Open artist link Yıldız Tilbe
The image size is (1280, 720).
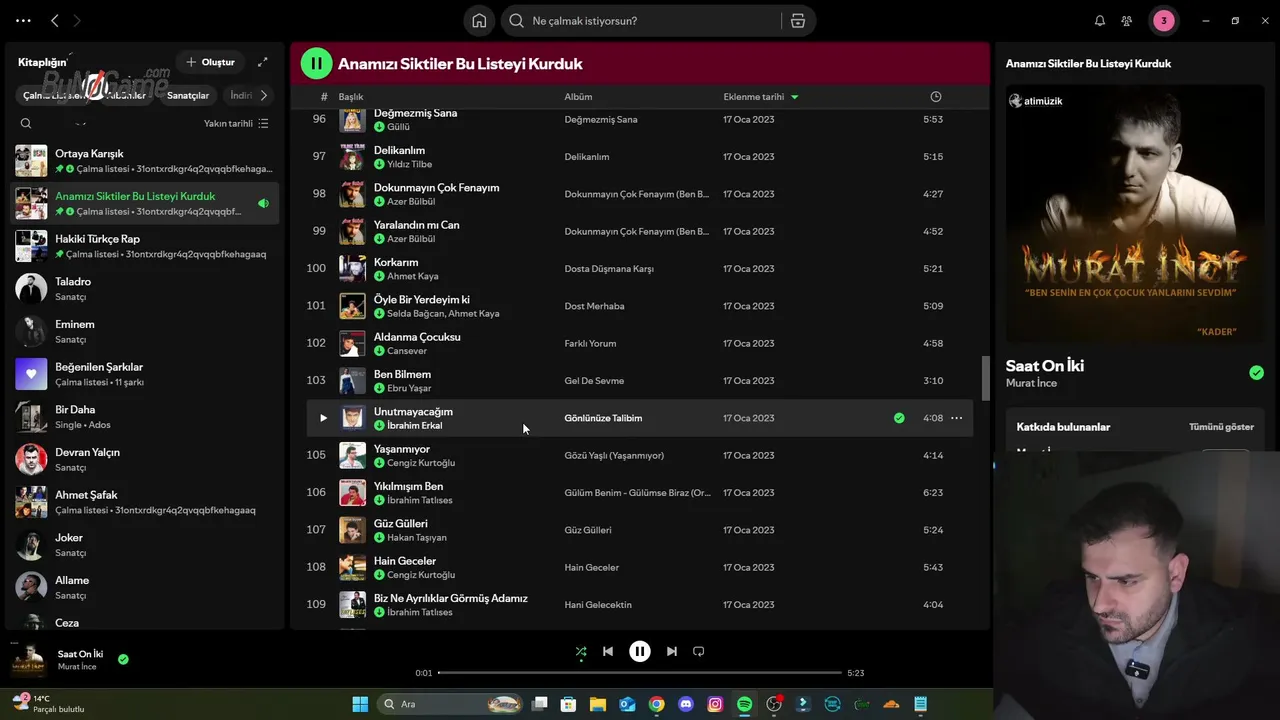click(409, 164)
